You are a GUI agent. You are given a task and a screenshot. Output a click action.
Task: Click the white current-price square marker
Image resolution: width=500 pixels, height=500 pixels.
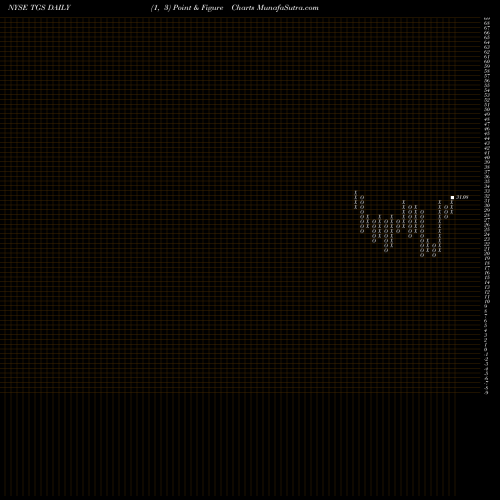[x=452, y=197]
